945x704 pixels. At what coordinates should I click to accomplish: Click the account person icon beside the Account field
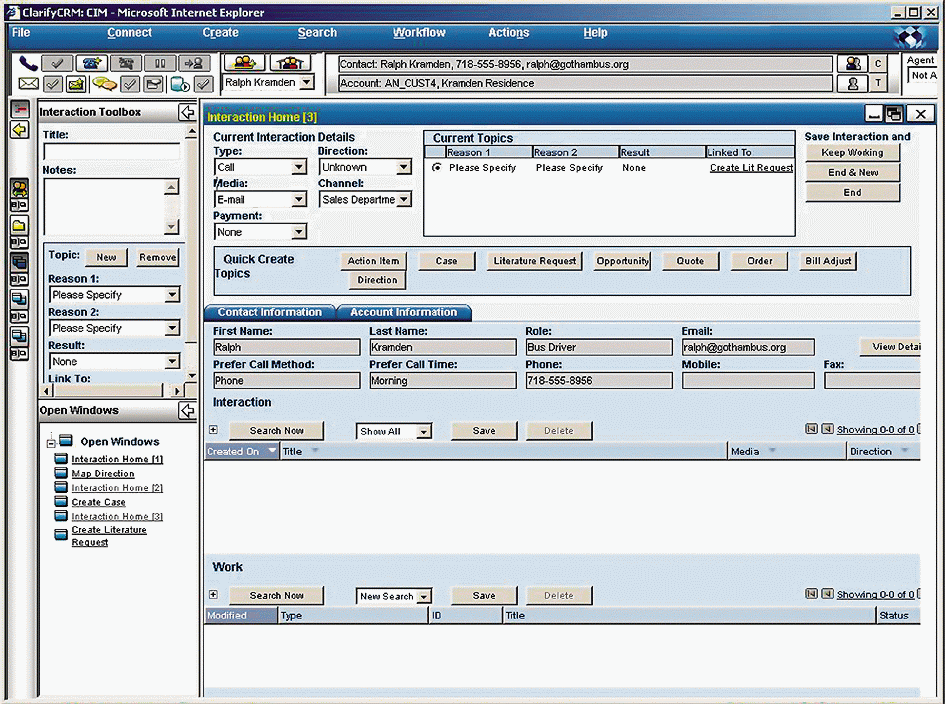click(853, 83)
